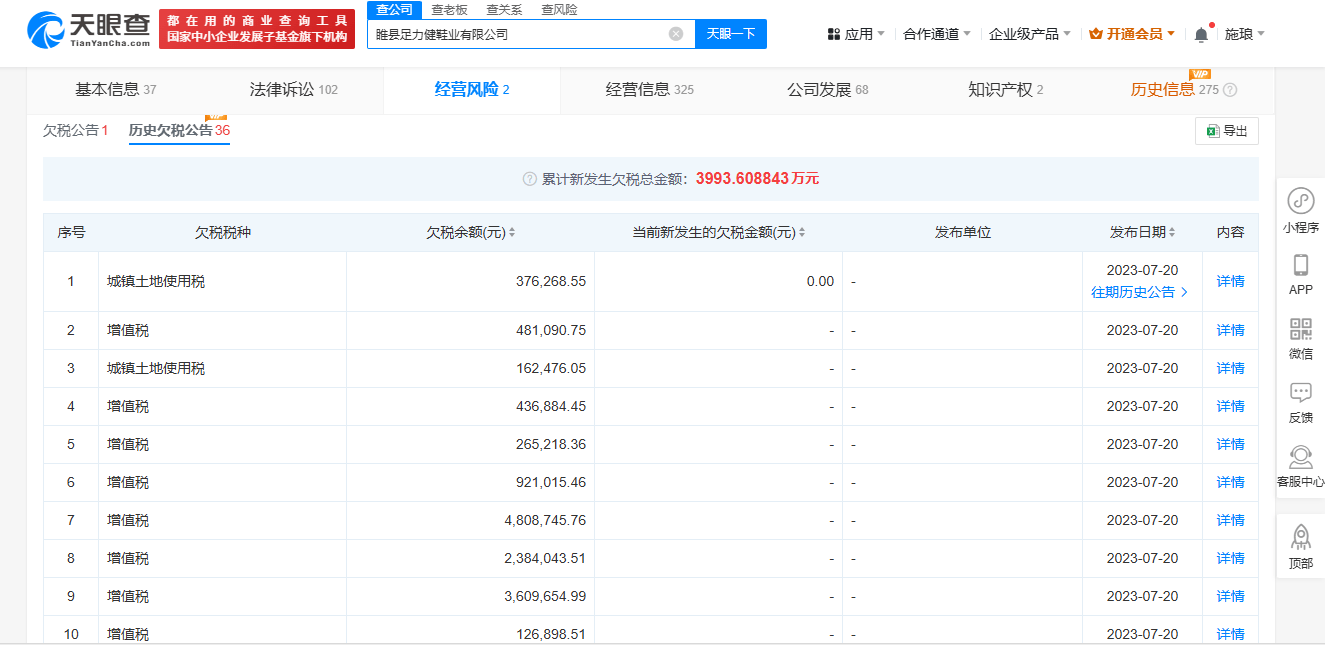
Task: Select the 历史欠税公告 36 sub-tab
Action: (179, 130)
